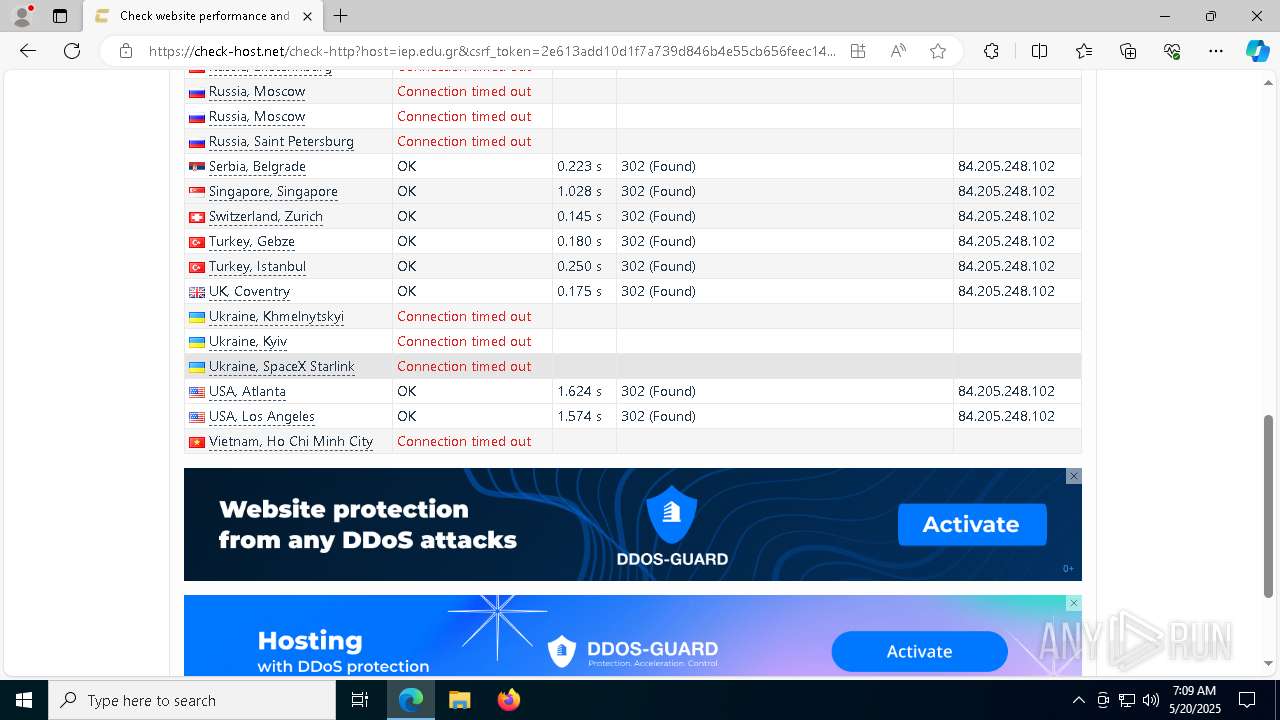This screenshot has width=1280, height=720.
Task: Click the Vietnam flag icon
Action: (x=197, y=442)
